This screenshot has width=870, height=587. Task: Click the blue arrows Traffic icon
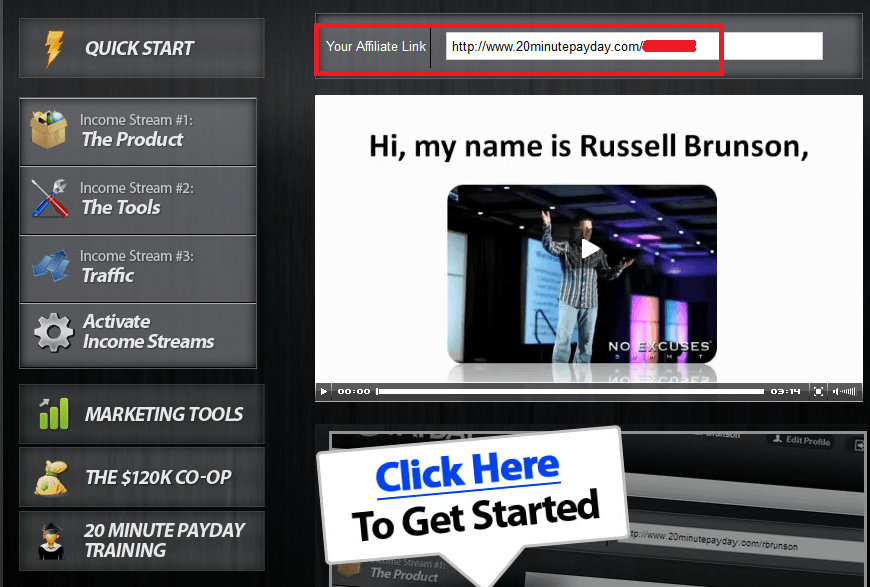coord(50,266)
